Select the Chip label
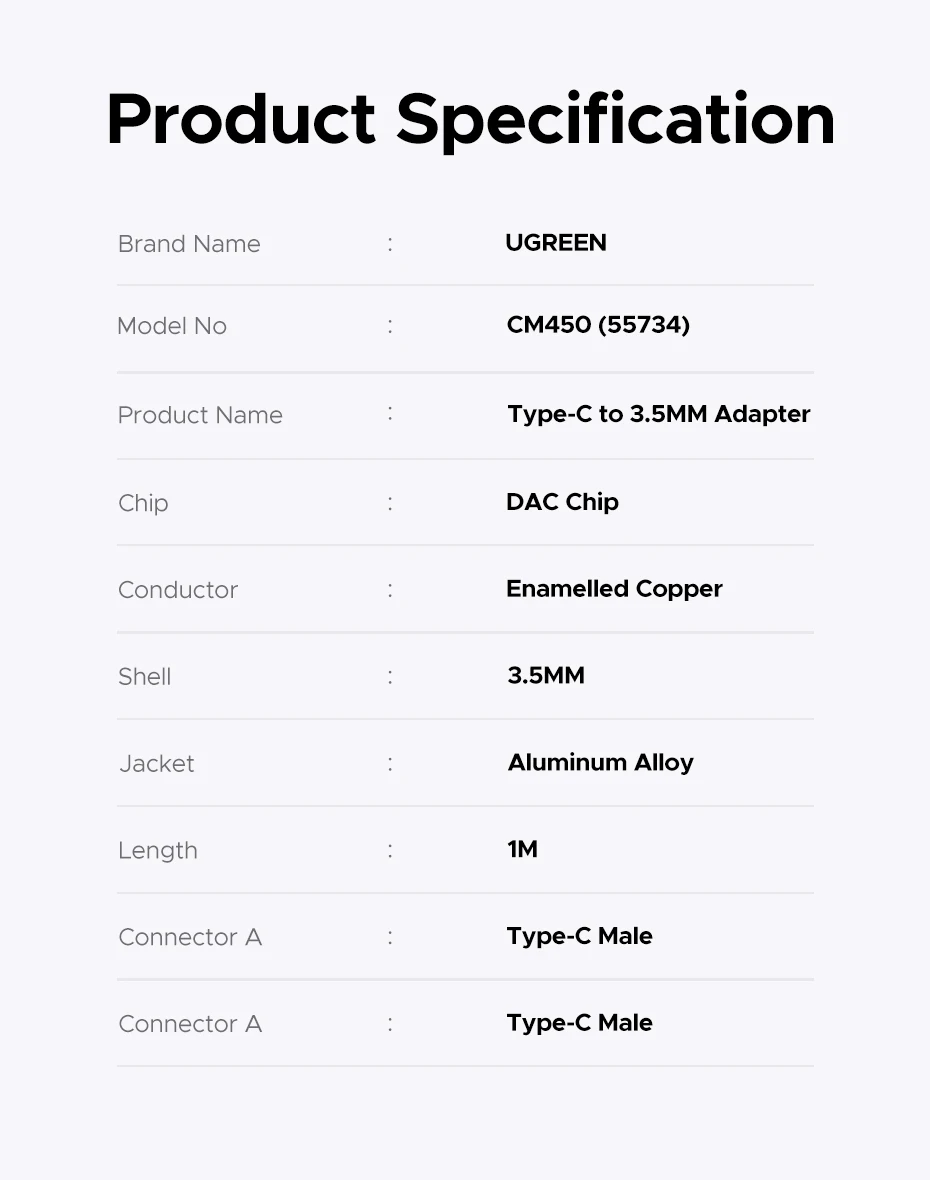Image resolution: width=930 pixels, height=1180 pixels. pyautogui.click(x=143, y=503)
